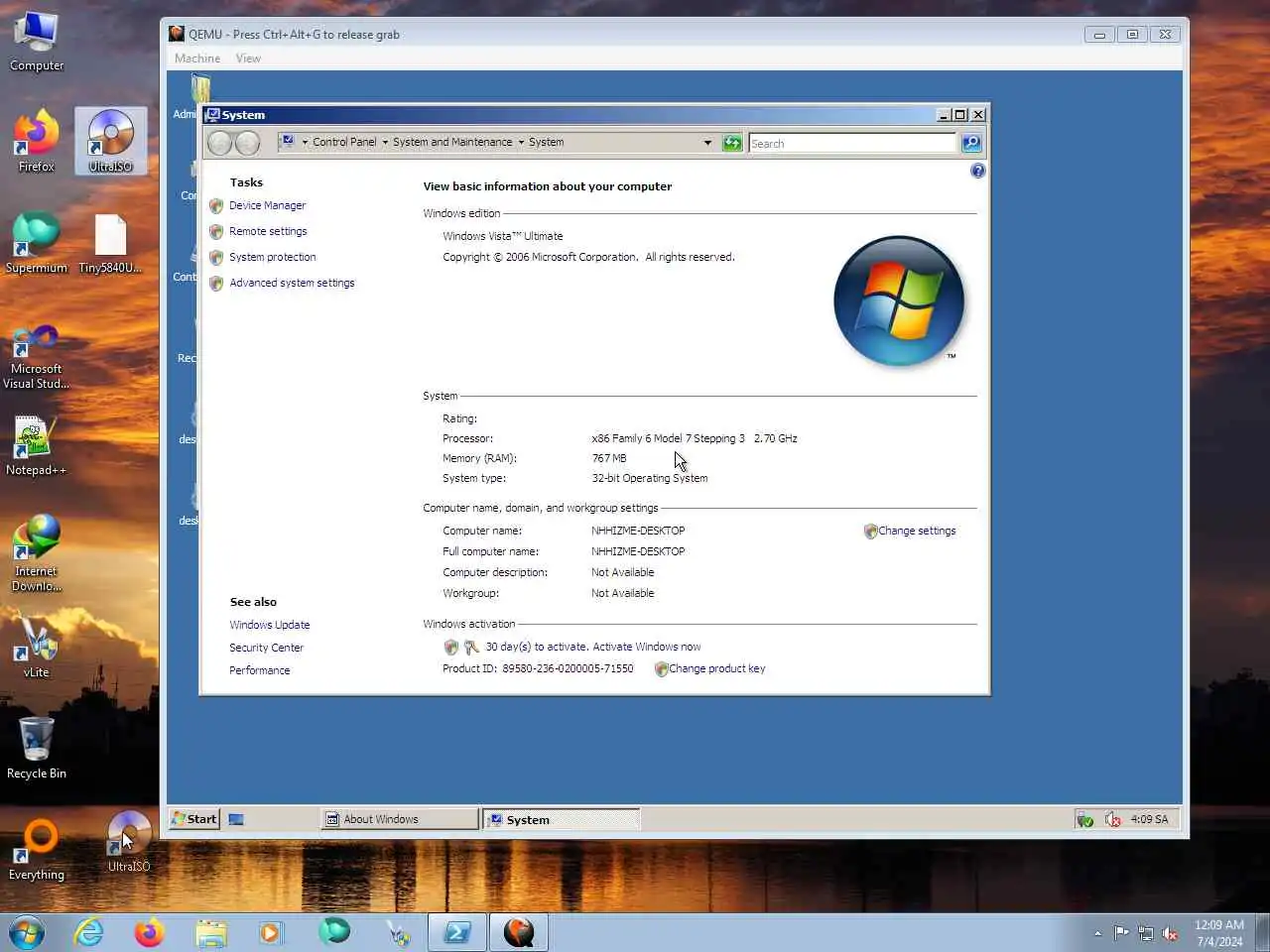This screenshot has width=1270, height=952.
Task: Select the Firefox desktop shortcut
Action: [x=37, y=142]
